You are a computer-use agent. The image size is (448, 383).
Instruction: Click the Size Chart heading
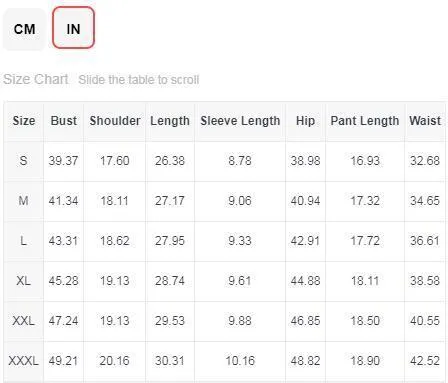36,79
